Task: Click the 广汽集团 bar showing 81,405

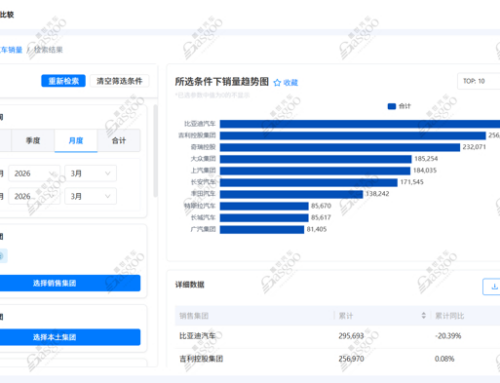Action: 262,229
